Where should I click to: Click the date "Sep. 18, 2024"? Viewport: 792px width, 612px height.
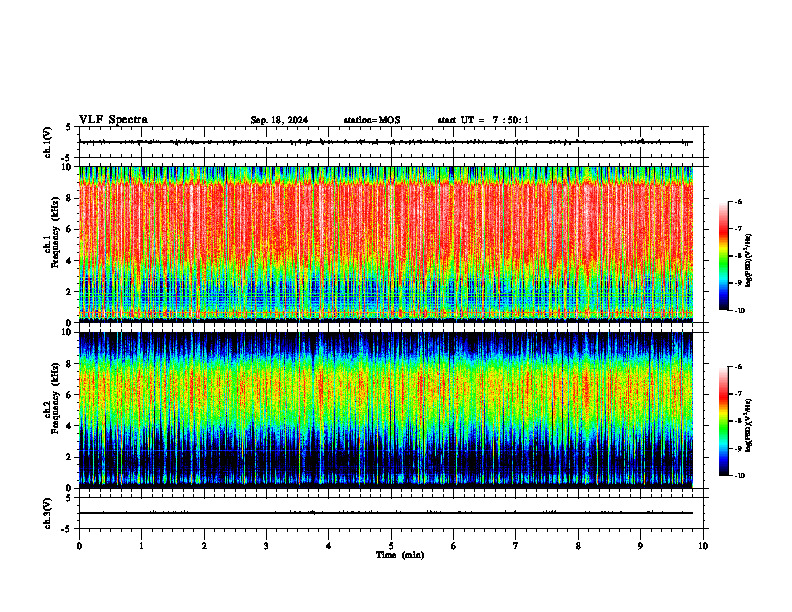coord(279,120)
